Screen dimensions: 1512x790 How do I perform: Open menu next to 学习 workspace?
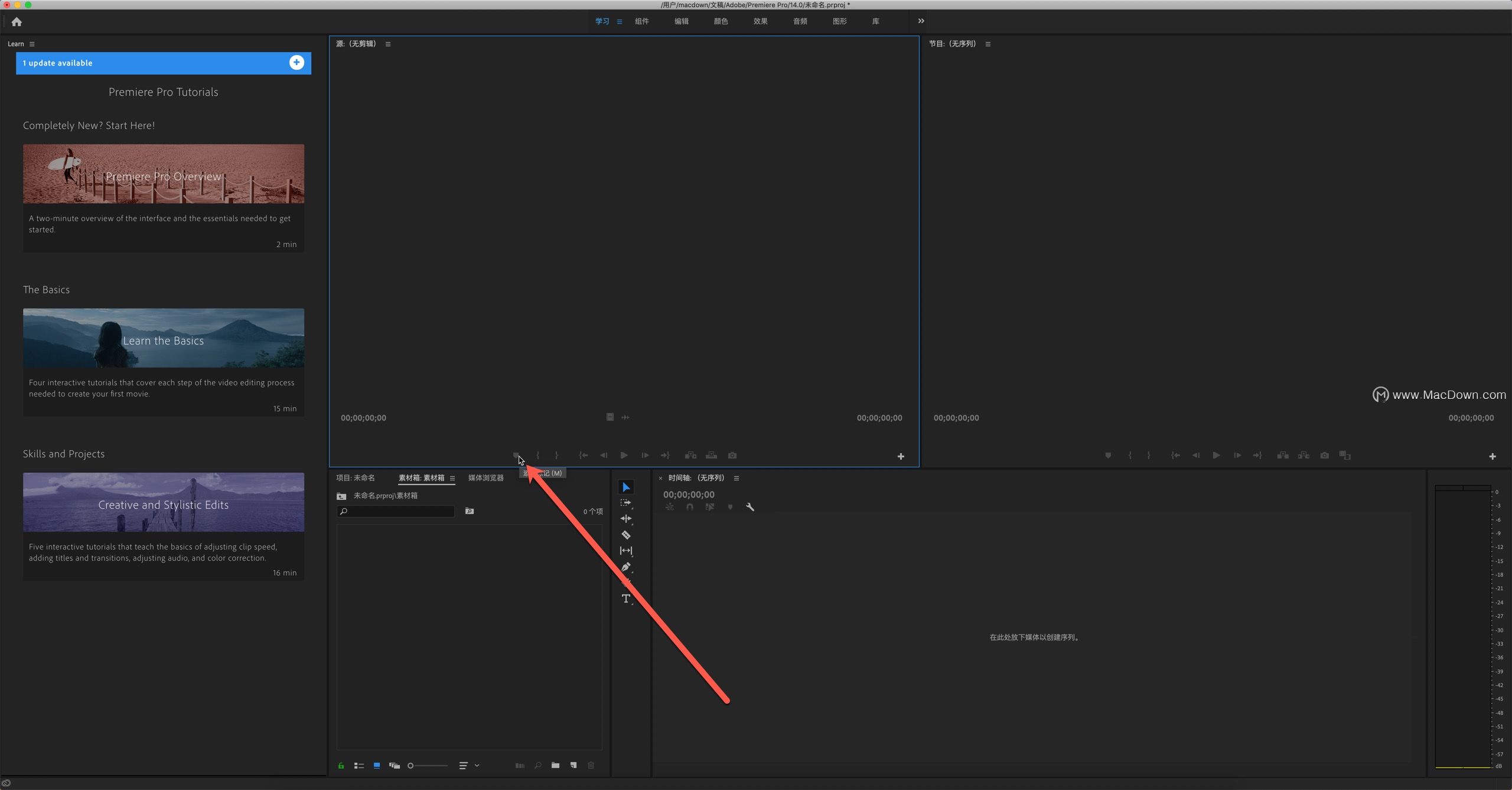coord(620,22)
